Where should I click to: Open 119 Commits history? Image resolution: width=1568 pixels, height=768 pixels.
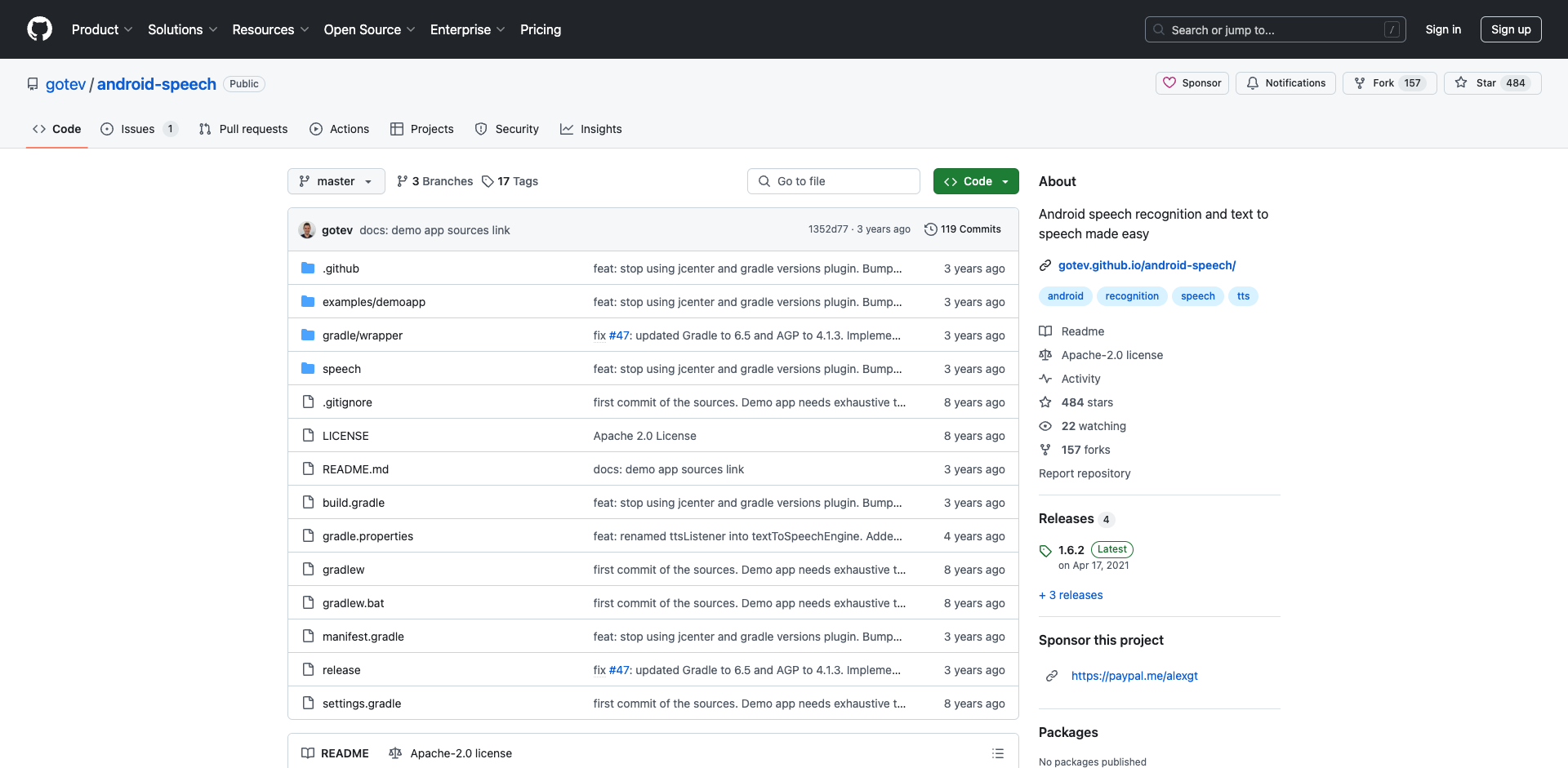[x=962, y=229]
